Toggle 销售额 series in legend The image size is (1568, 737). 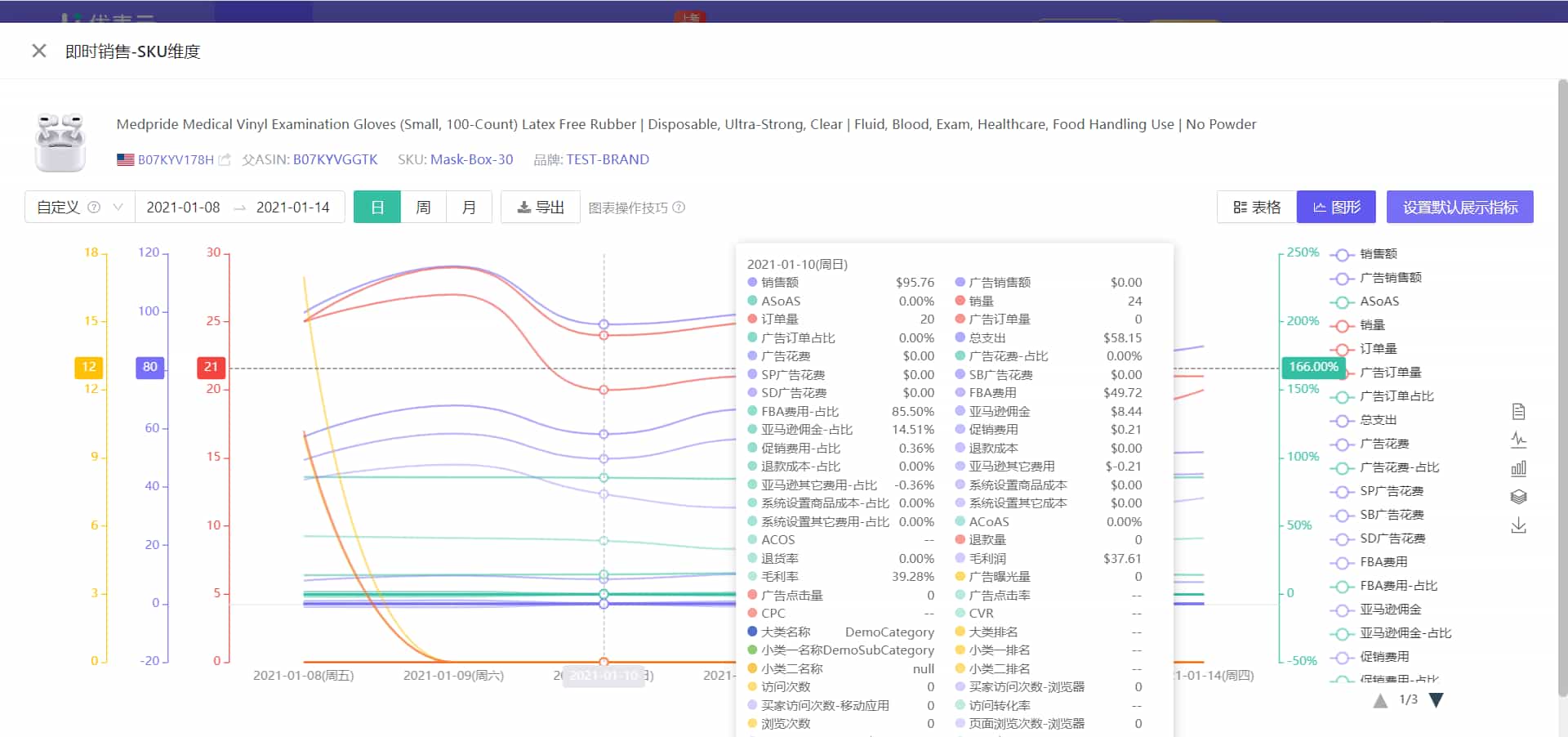(1378, 254)
